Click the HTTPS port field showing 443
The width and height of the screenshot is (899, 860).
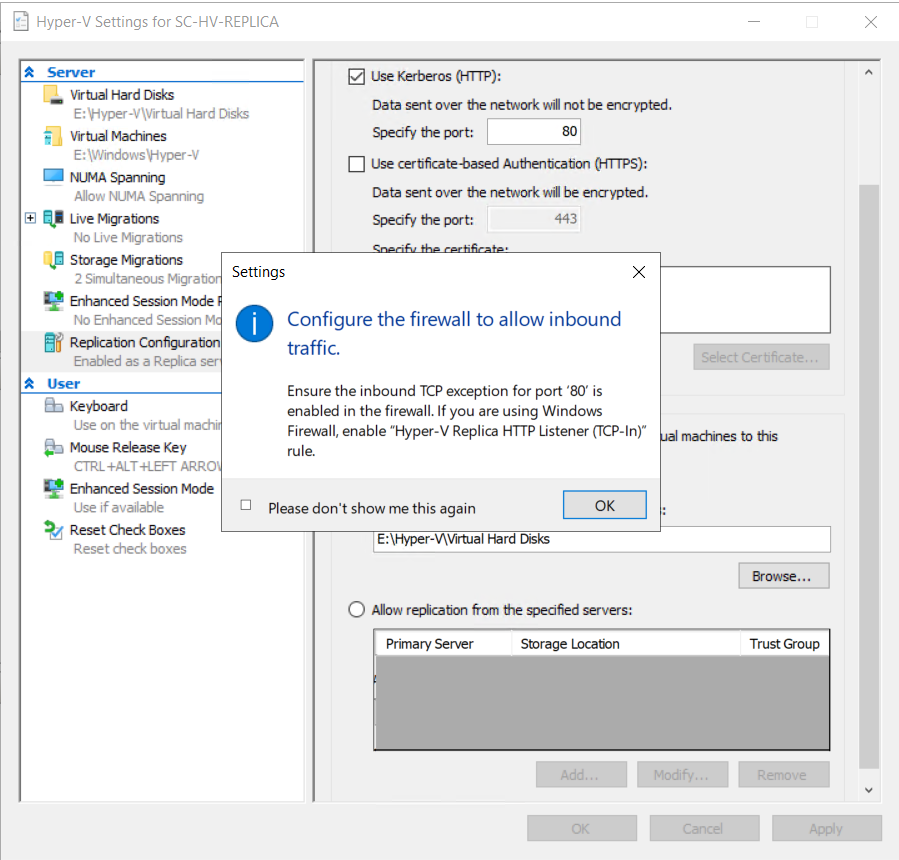tap(534, 219)
